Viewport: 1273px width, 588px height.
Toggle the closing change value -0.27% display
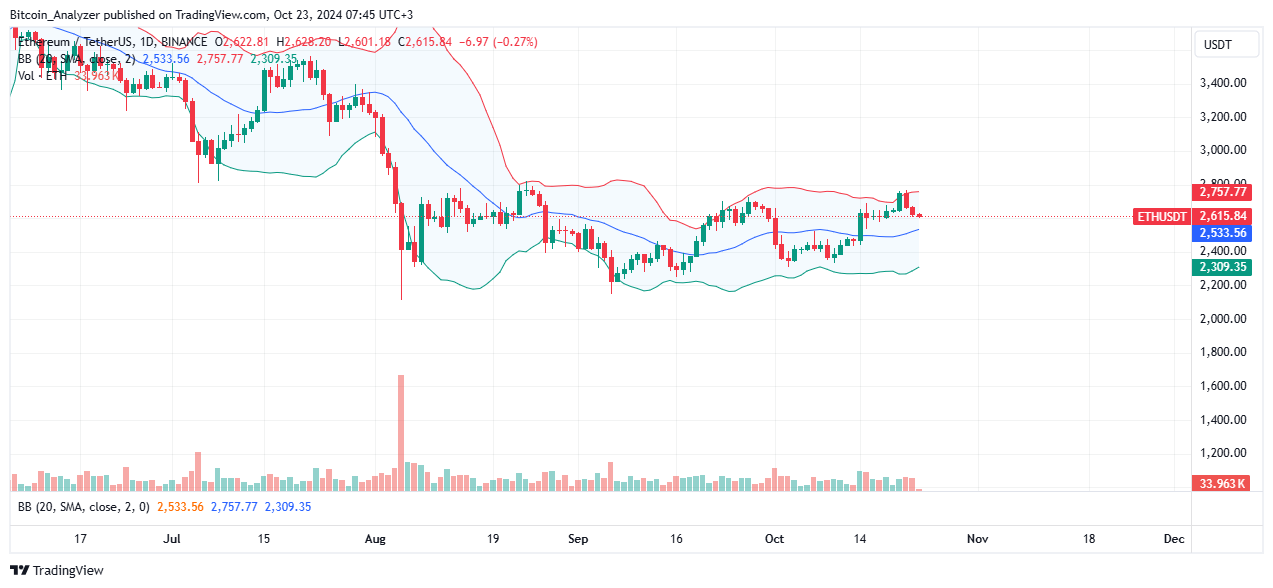pyautogui.click(x=515, y=42)
